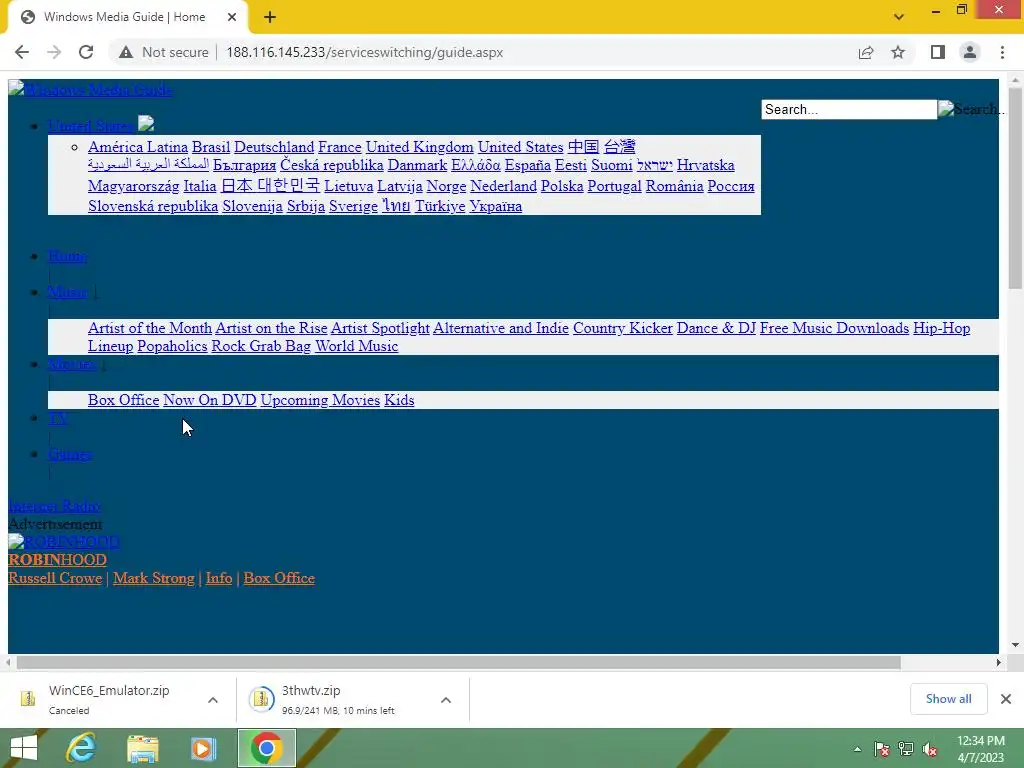
Task: Open Artist of the Month
Action: click(150, 328)
